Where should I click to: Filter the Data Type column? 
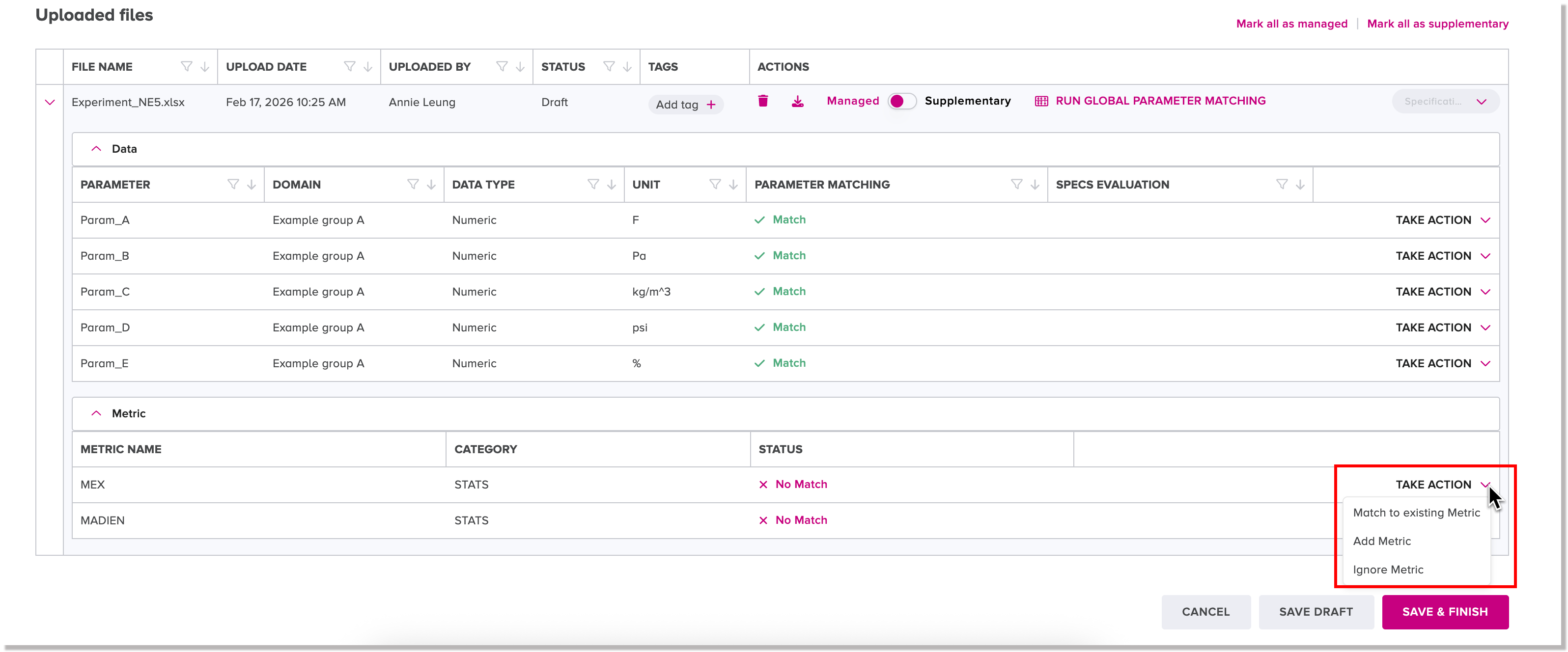(593, 184)
